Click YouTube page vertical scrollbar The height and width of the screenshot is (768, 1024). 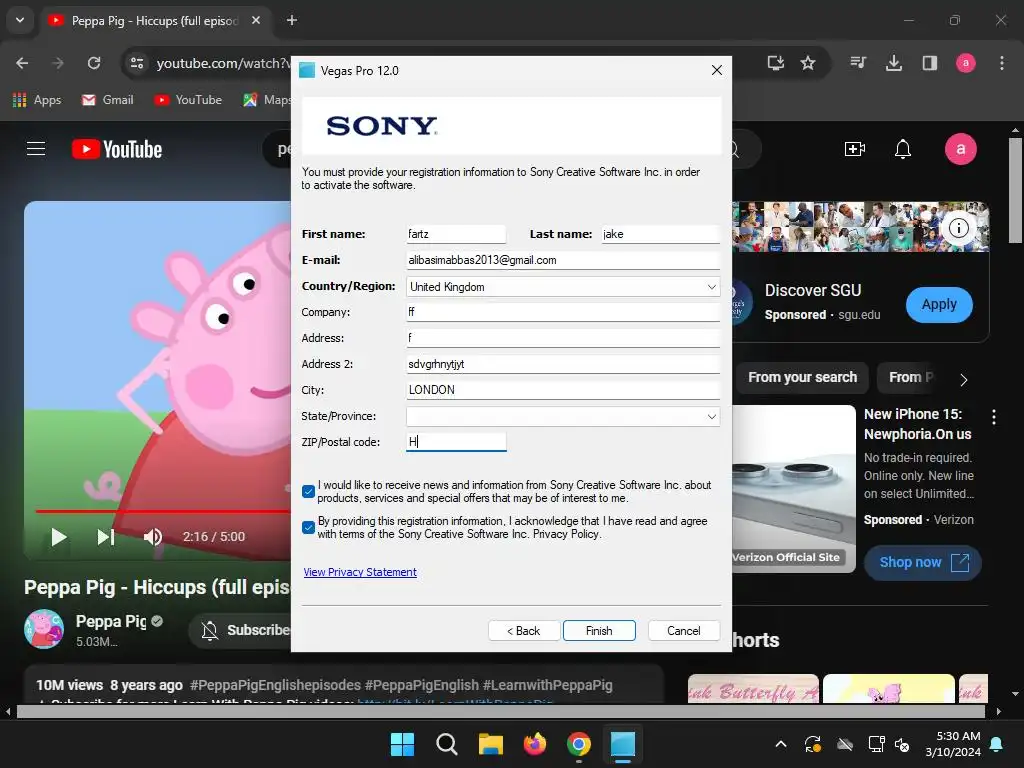1015,190
